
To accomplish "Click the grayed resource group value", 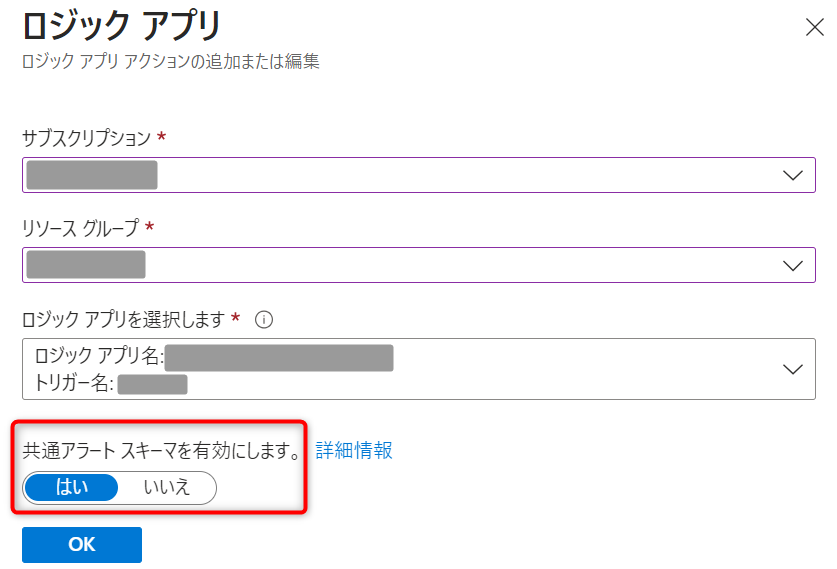I will pyautogui.click(x=86, y=265).
